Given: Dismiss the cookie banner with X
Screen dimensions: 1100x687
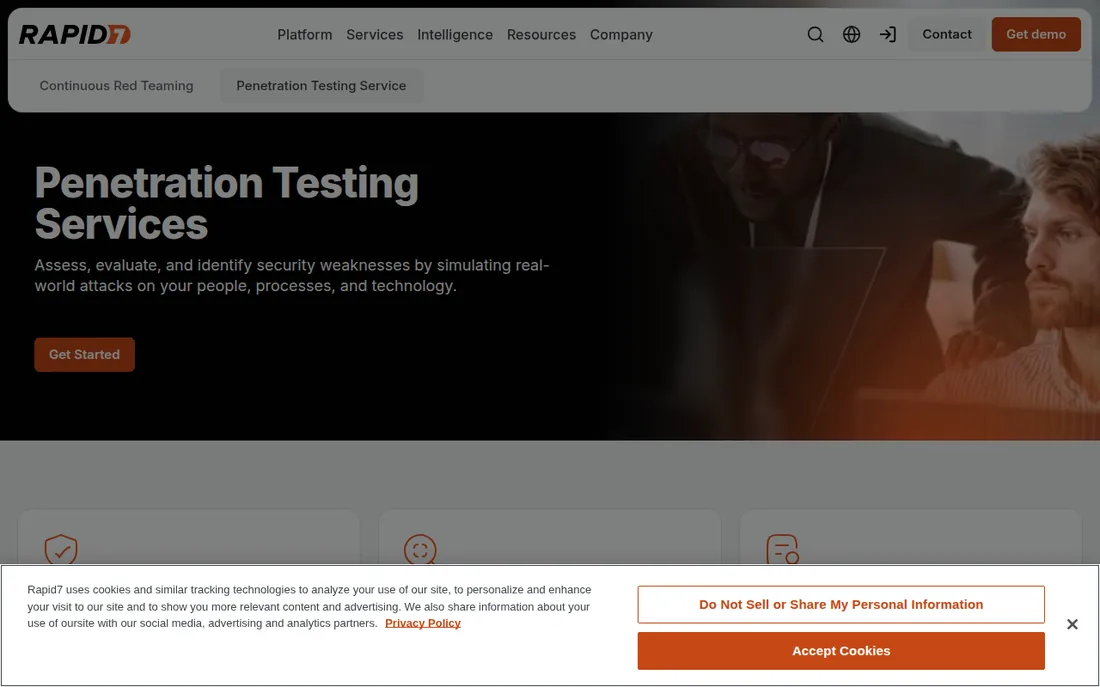Looking at the screenshot, I should click(1072, 624).
